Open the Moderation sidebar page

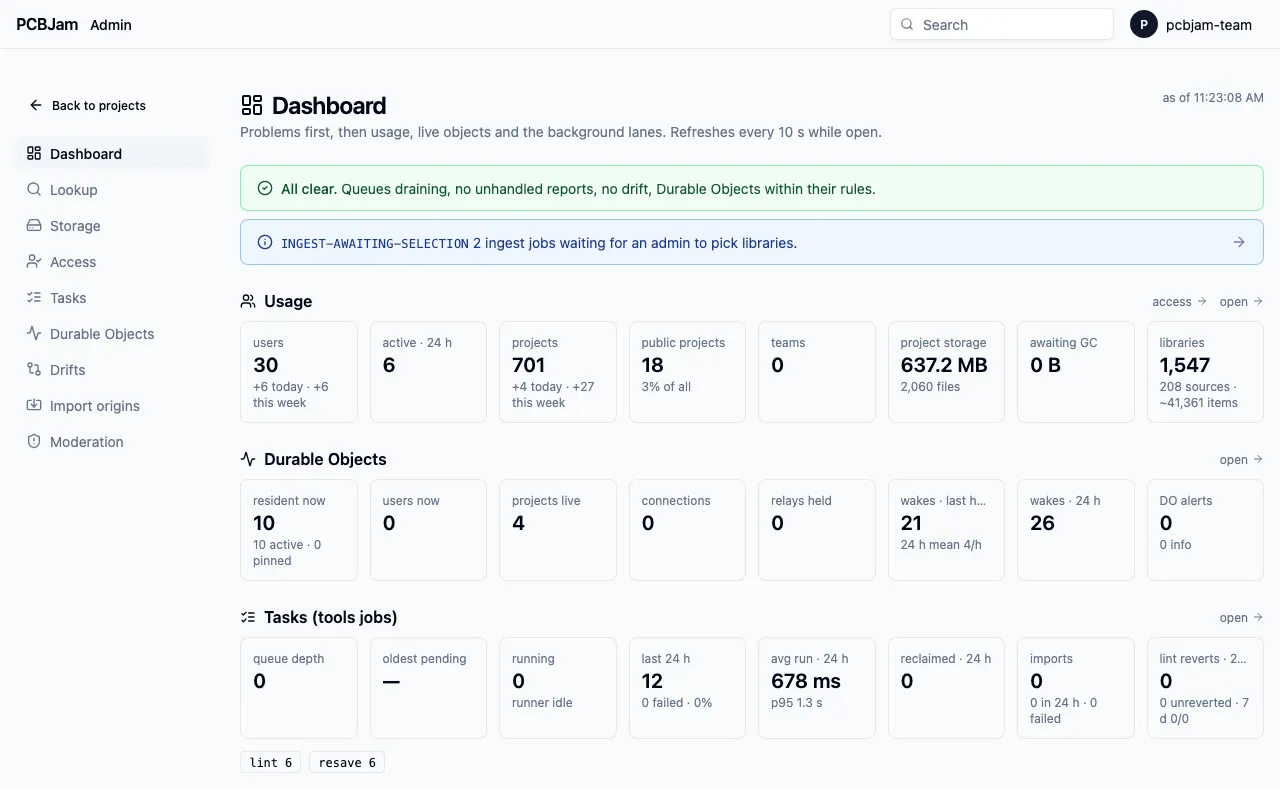click(113, 441)
